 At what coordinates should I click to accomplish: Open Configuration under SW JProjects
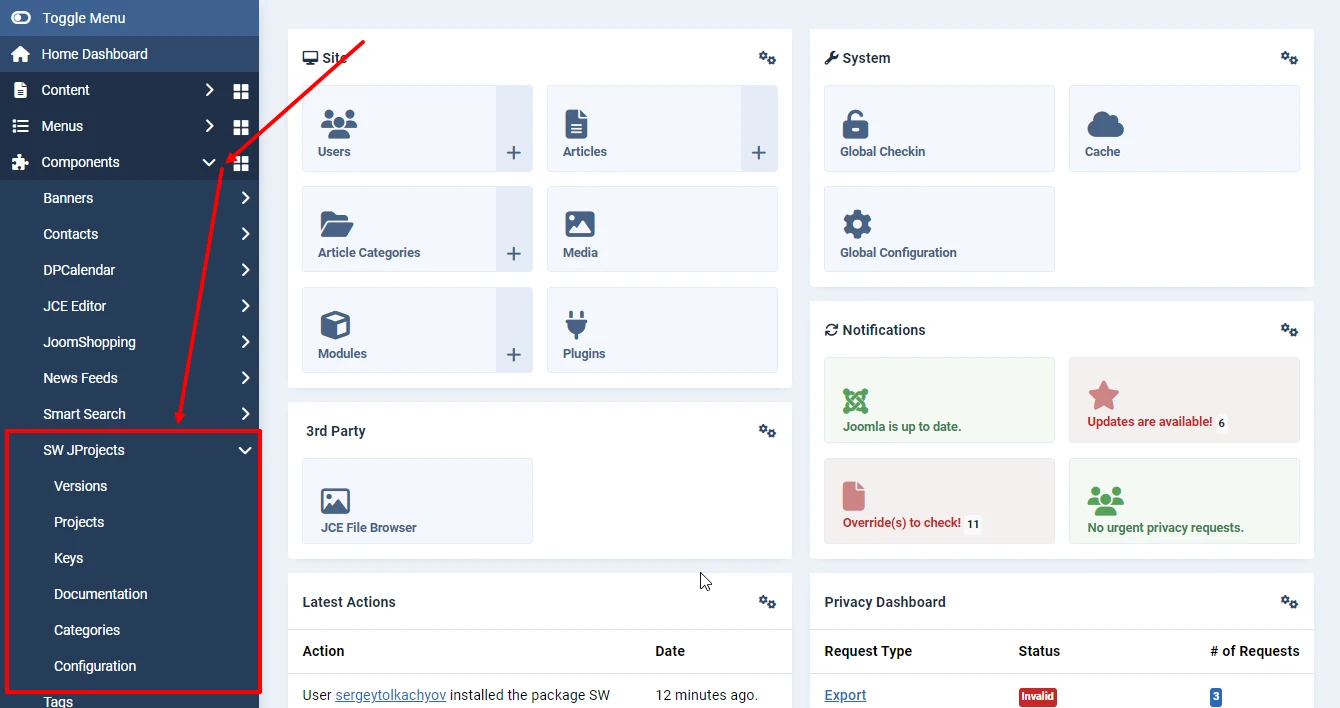tap(95, 666)
